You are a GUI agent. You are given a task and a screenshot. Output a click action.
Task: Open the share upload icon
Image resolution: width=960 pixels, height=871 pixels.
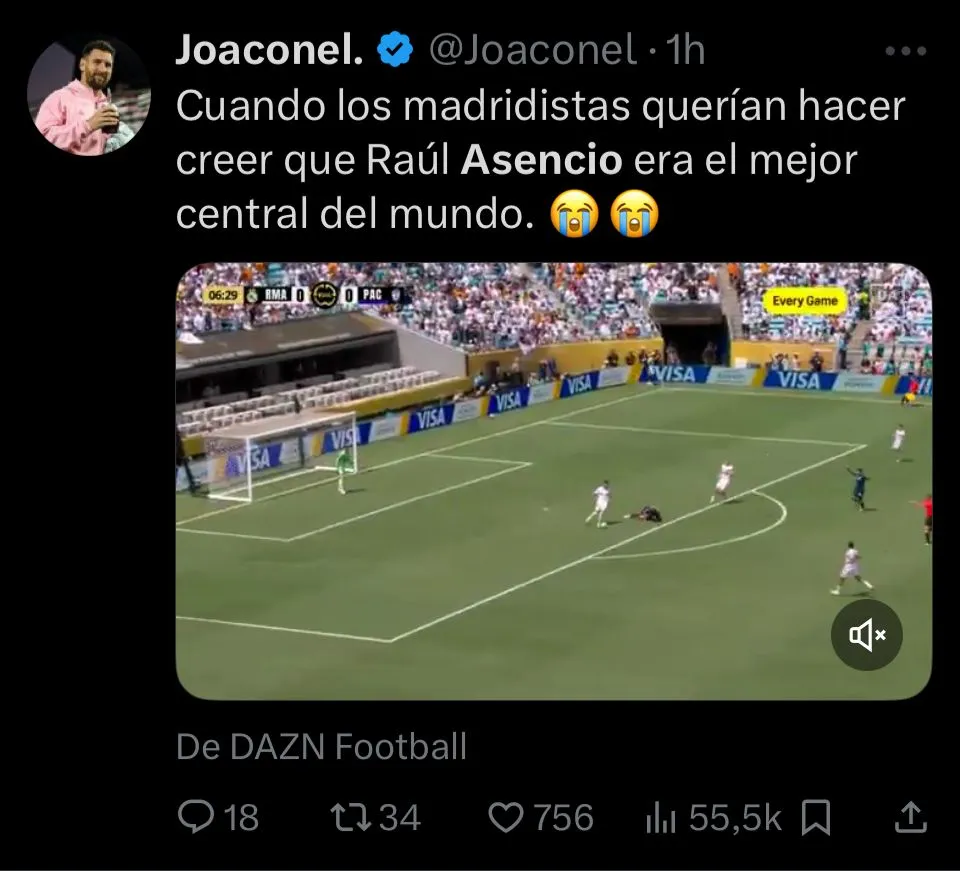[910, 817]
